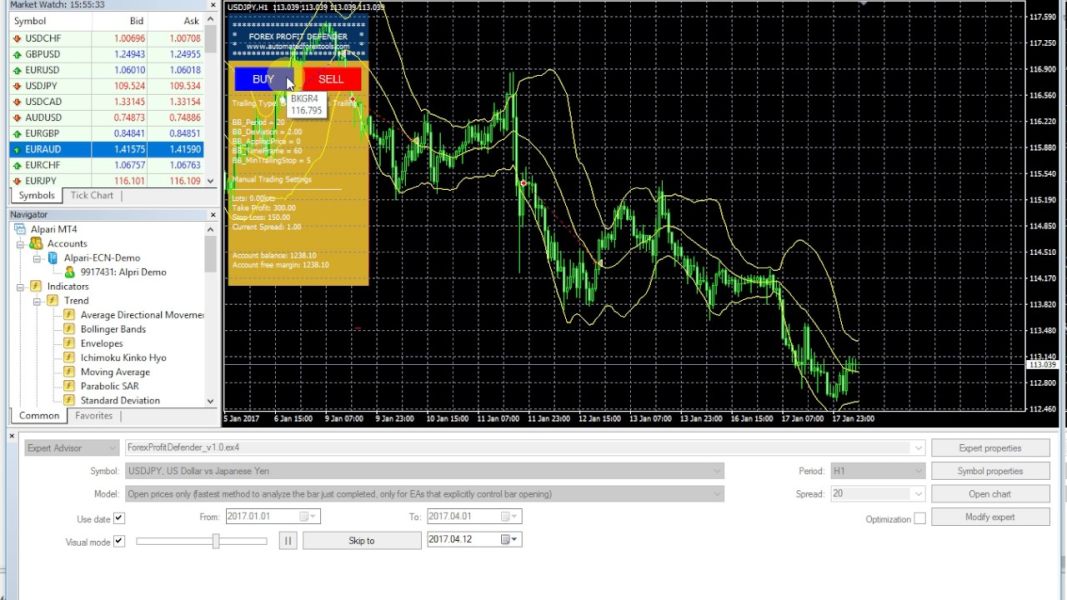Click the blue BUY button on chart
The width and height of the screenshot is (1067, 600).
pos(264,80)
